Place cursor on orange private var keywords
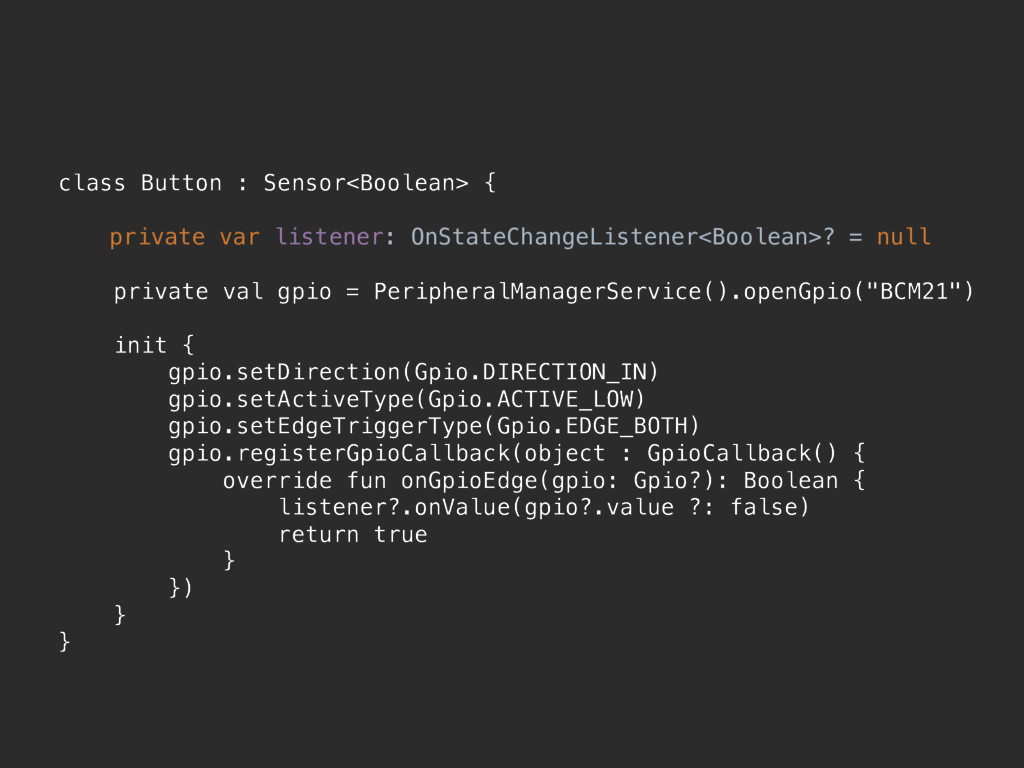Screen dimensions: 1024x768 pyautogui.click(x=185, y=237)
